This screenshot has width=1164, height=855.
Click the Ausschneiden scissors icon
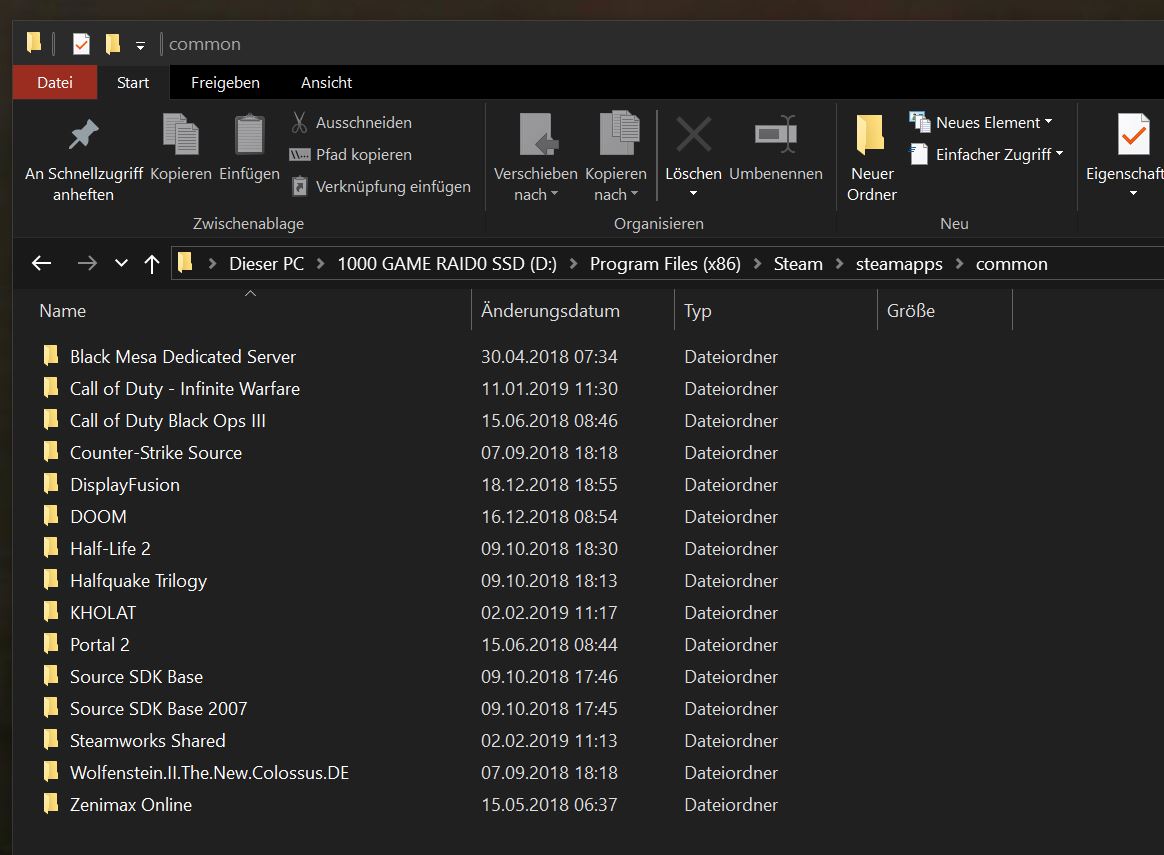(x=299, y=122)
